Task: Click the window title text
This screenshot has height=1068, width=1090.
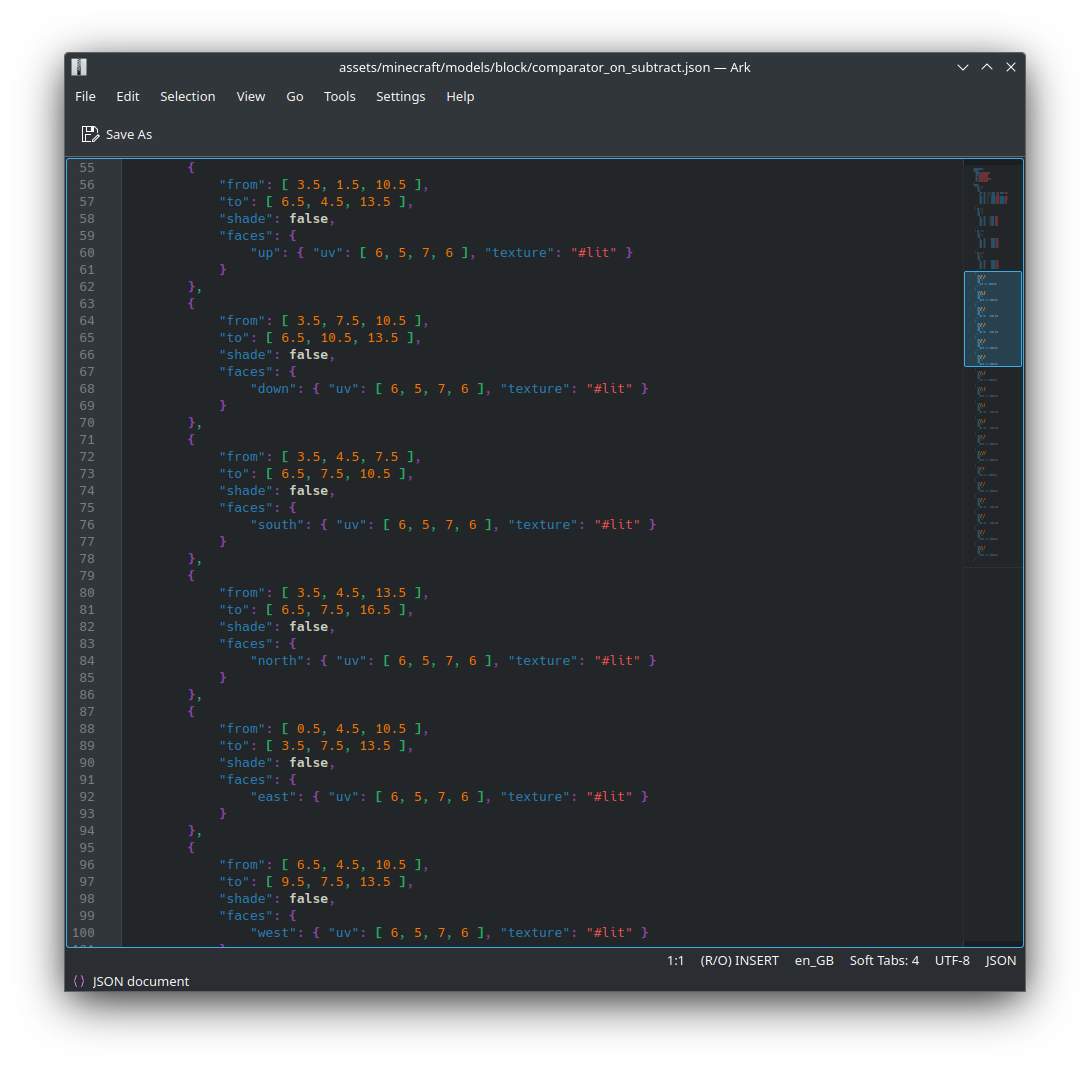Action: [544, 67]
